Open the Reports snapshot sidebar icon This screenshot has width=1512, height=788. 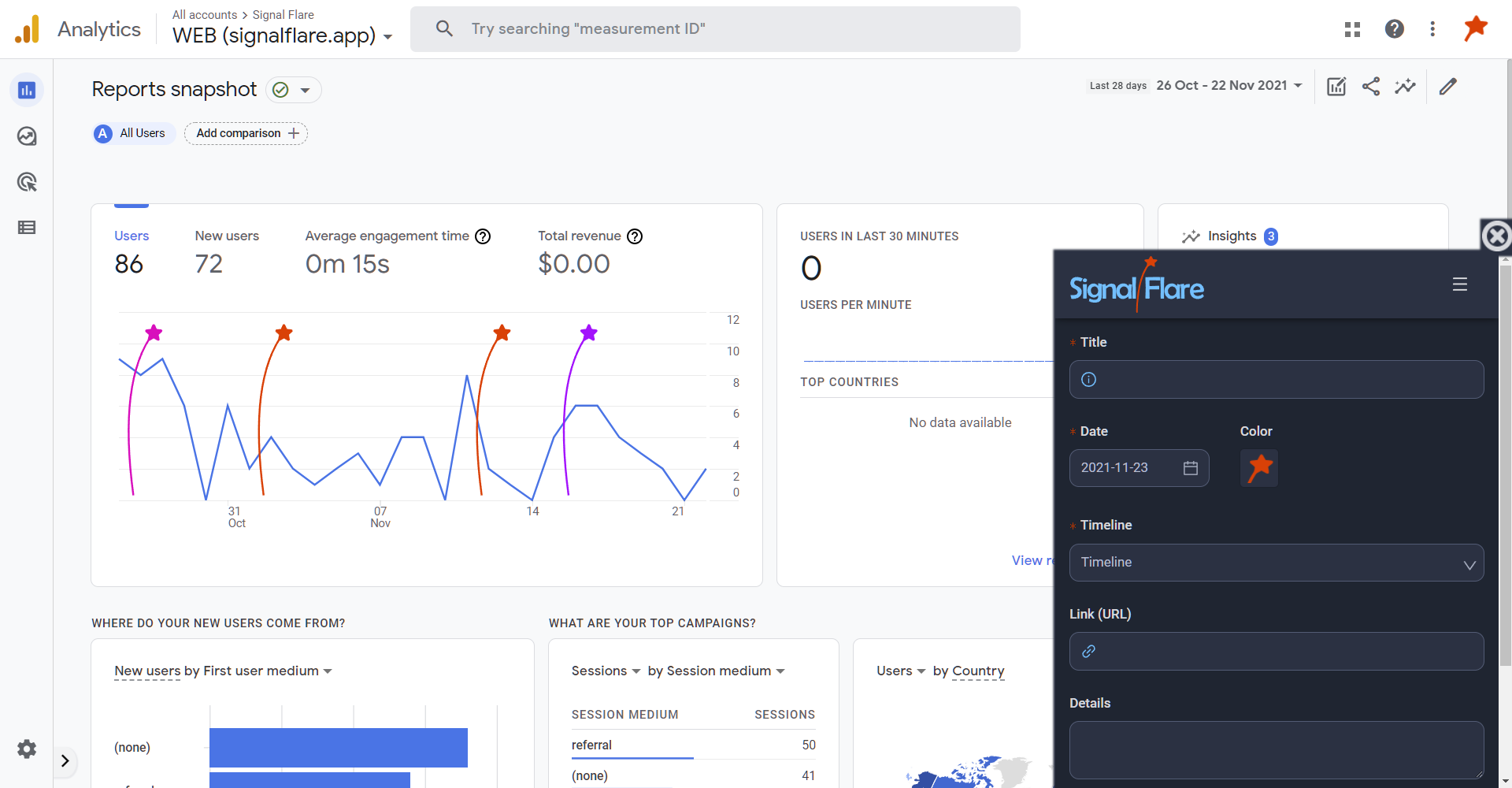point(27,91)
